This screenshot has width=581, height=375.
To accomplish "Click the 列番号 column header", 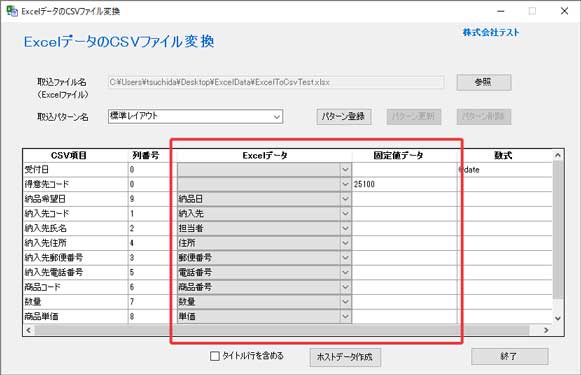I will point(146,156).
